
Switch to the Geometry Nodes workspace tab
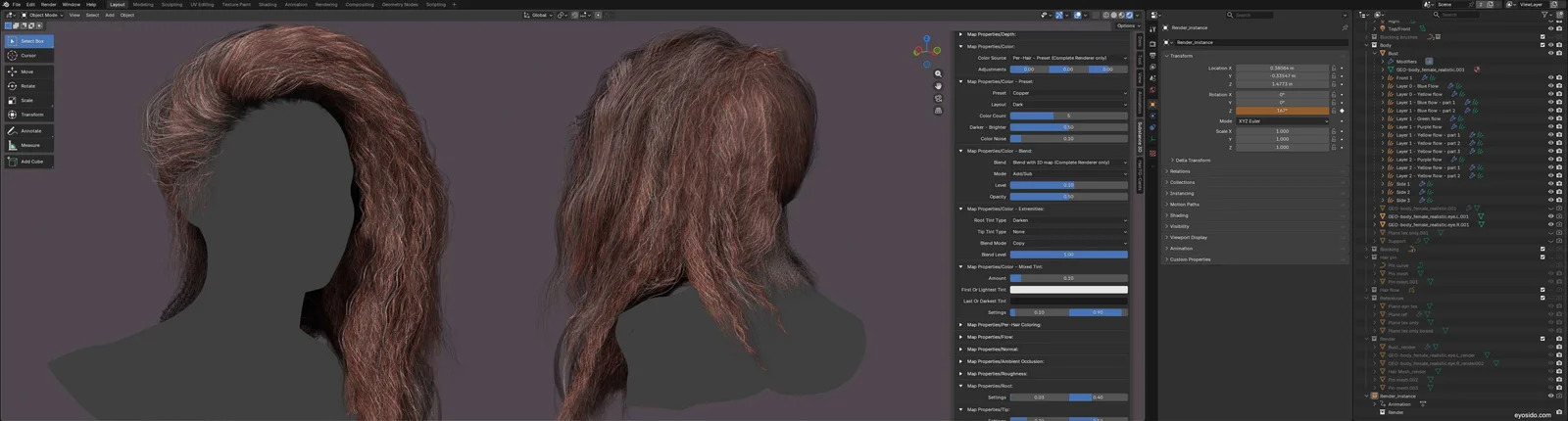tap(400, 4)
